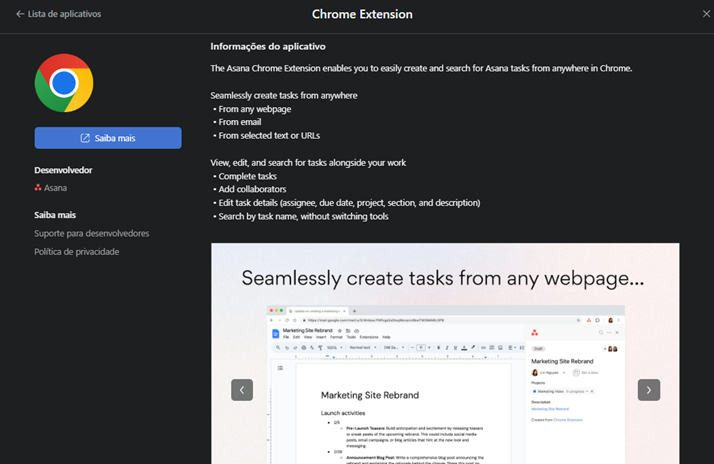Screen dimensions: 714x464
Task: Click Asana logo in preview's side panel
Action: 535,331
